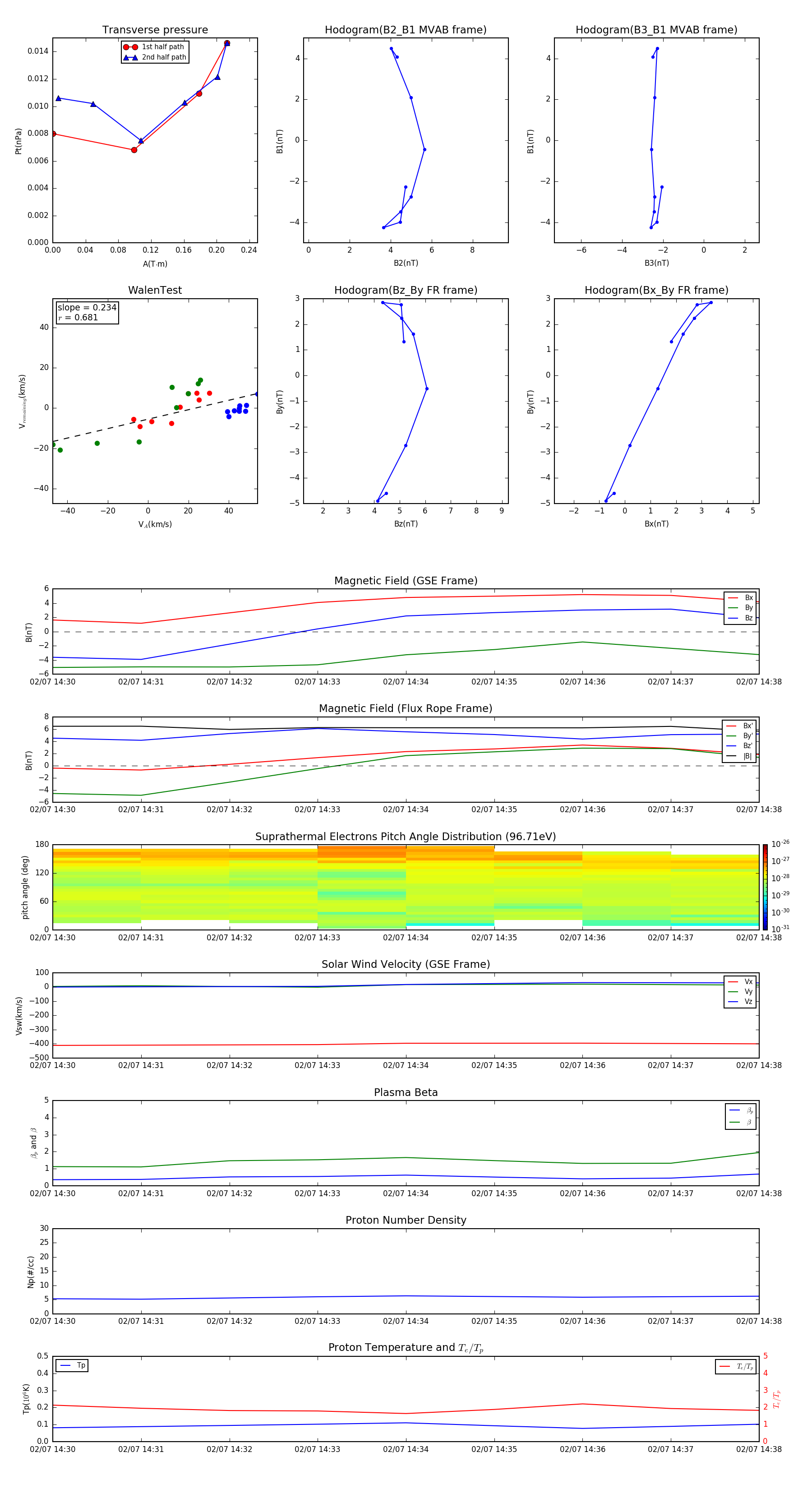812x1489 pixels.
Task: Click the 'Bz(nT)' x-axis label
Action: (x=406, y=524)
